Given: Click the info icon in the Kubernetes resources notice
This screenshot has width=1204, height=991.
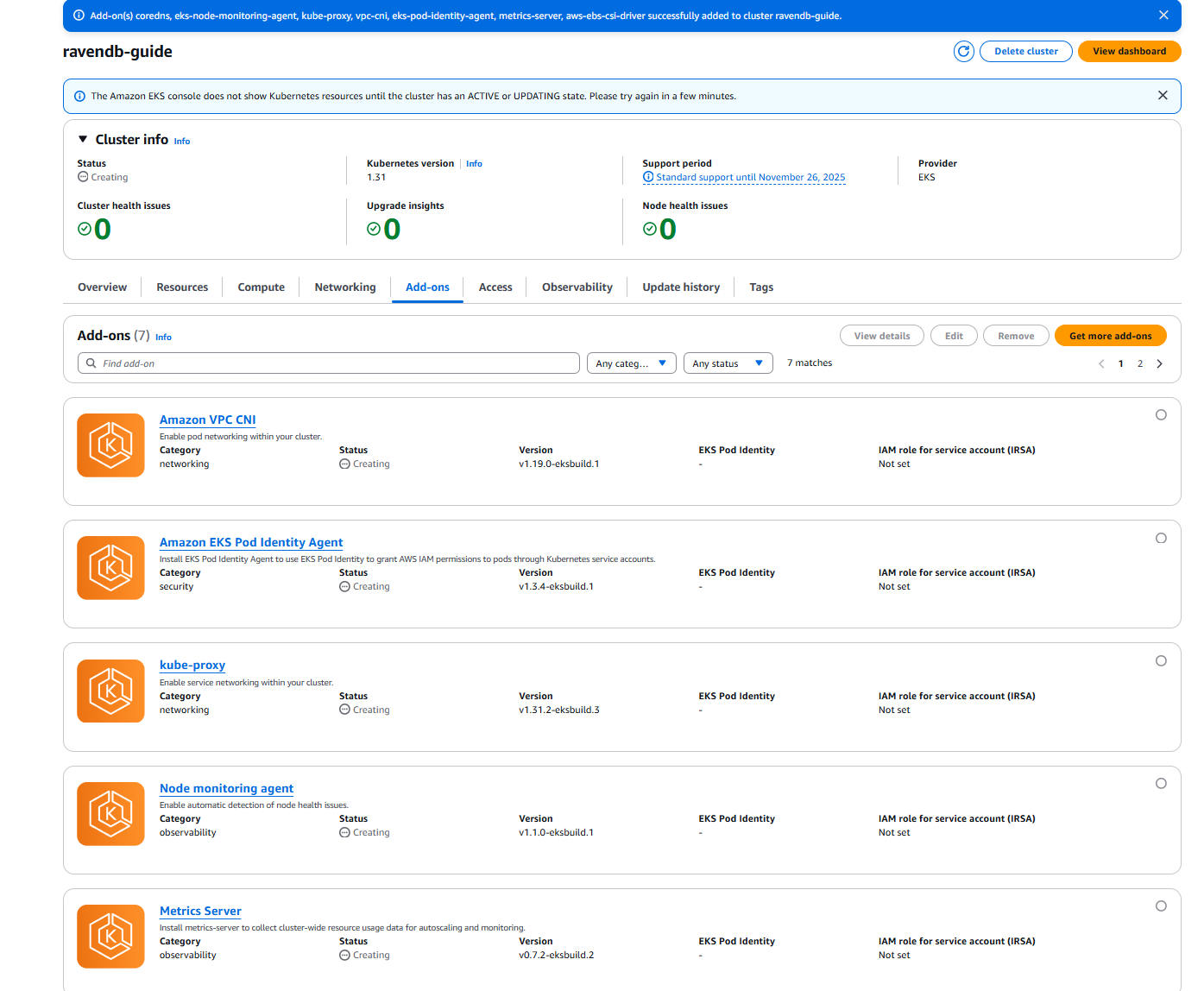Looking at the screenshot, I should [x=79, y=96].
